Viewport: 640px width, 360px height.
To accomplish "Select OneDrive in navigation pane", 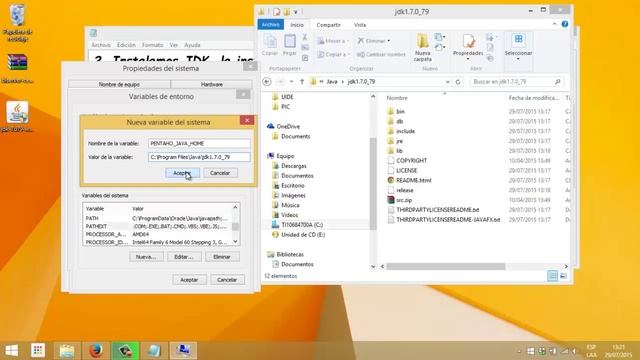I will click(288, 127).
